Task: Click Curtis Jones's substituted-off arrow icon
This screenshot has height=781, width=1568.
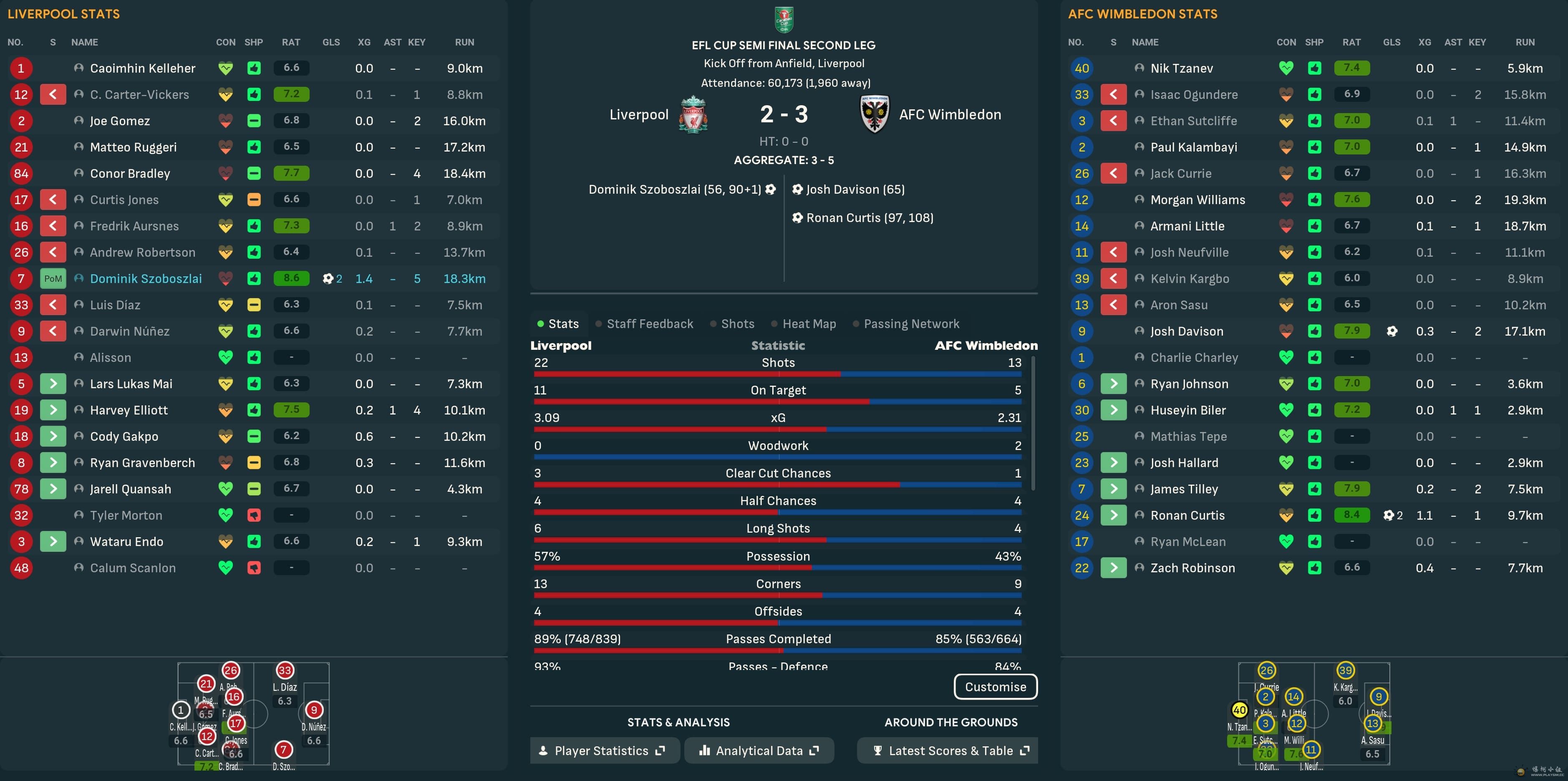Action: coord(53,200)
